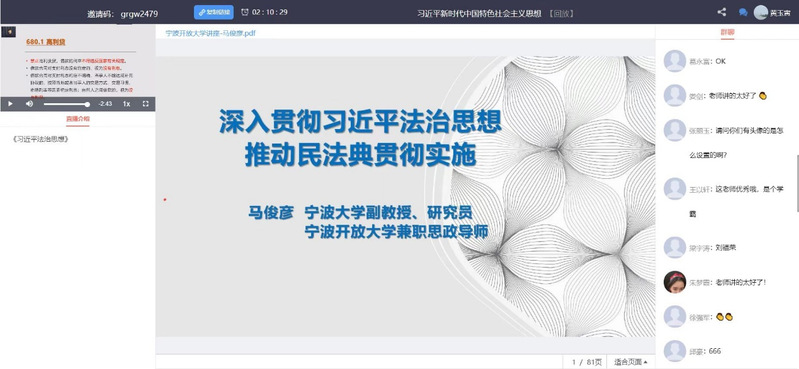The height and width of the screenshot is (369, 799).
Task: Open the 适合页面 page fit dropdown
Action: coord(630,362)
